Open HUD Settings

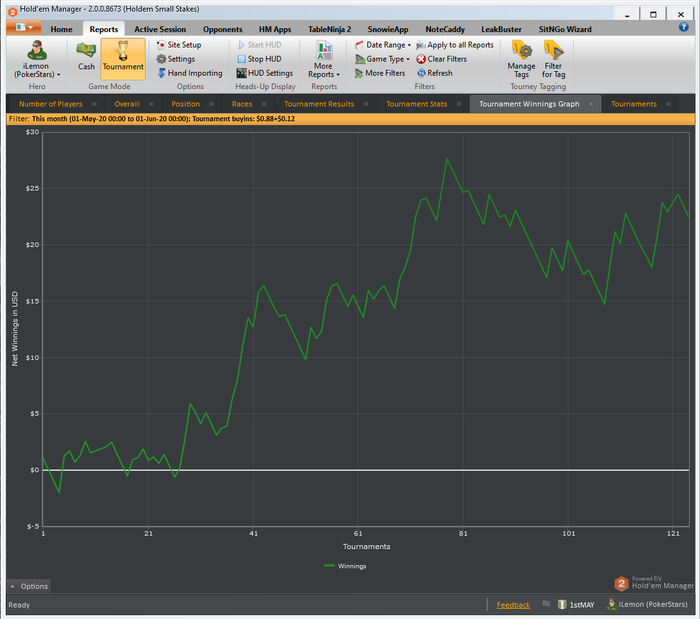click(x=265, y=73)
